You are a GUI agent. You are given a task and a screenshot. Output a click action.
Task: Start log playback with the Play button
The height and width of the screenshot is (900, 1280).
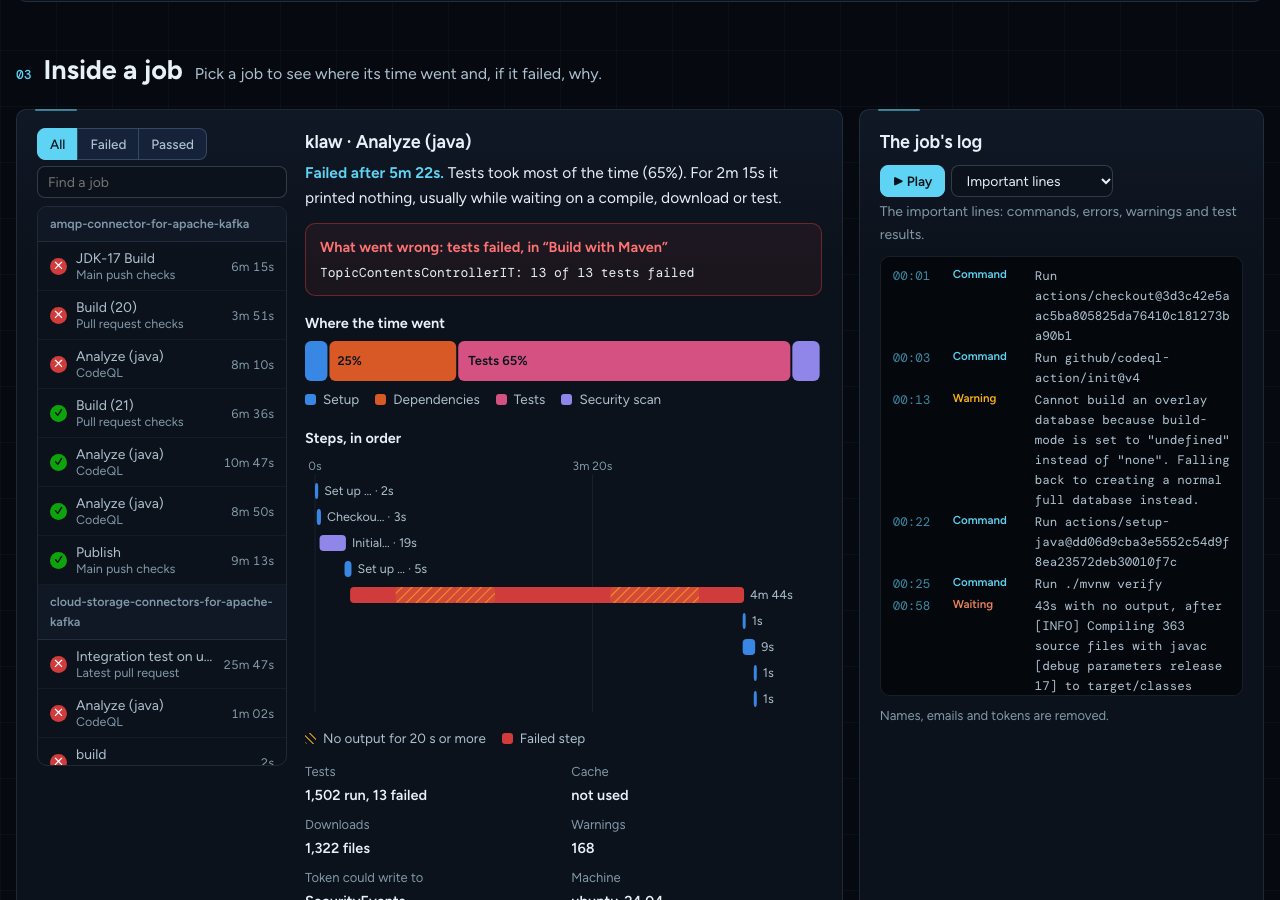point(912,181)
